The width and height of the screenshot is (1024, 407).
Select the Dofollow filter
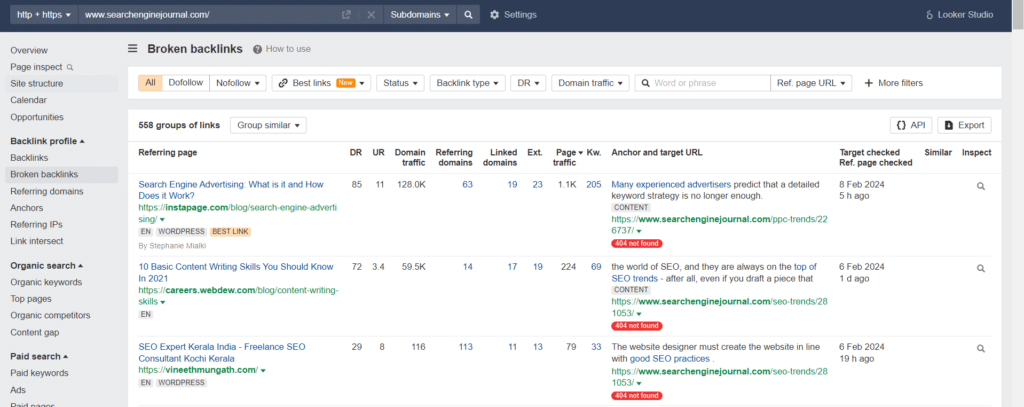[x=185, y=83]
